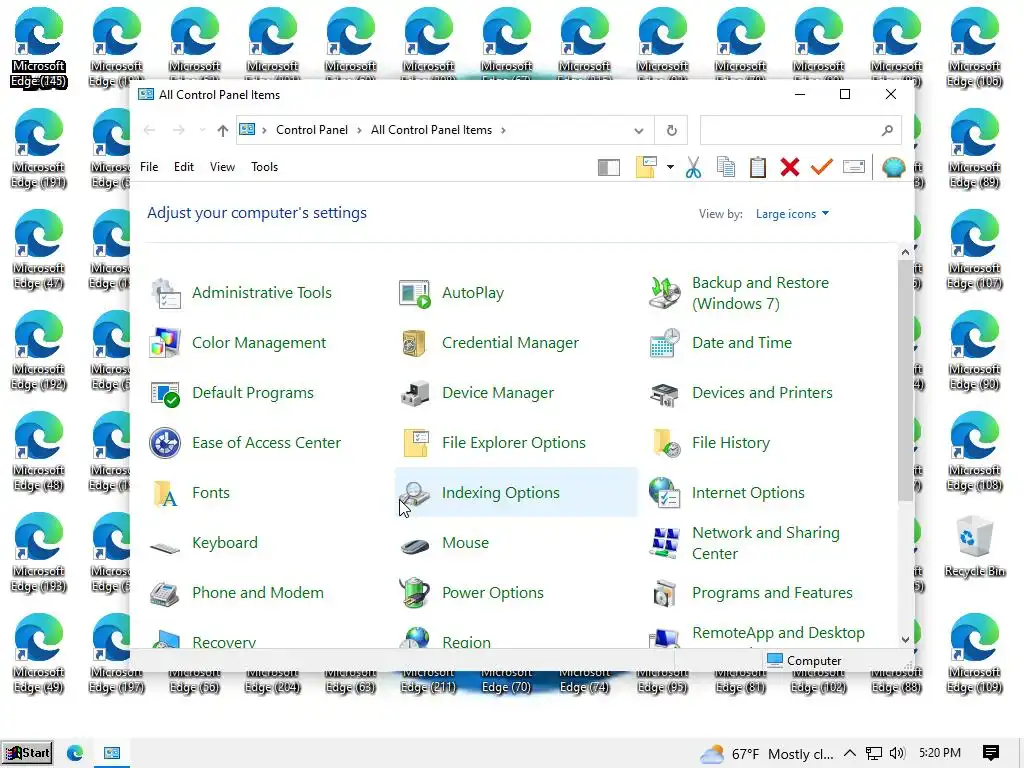Open Ease of Access Center icon
The image size is (1024, 768).
point(166,443)
